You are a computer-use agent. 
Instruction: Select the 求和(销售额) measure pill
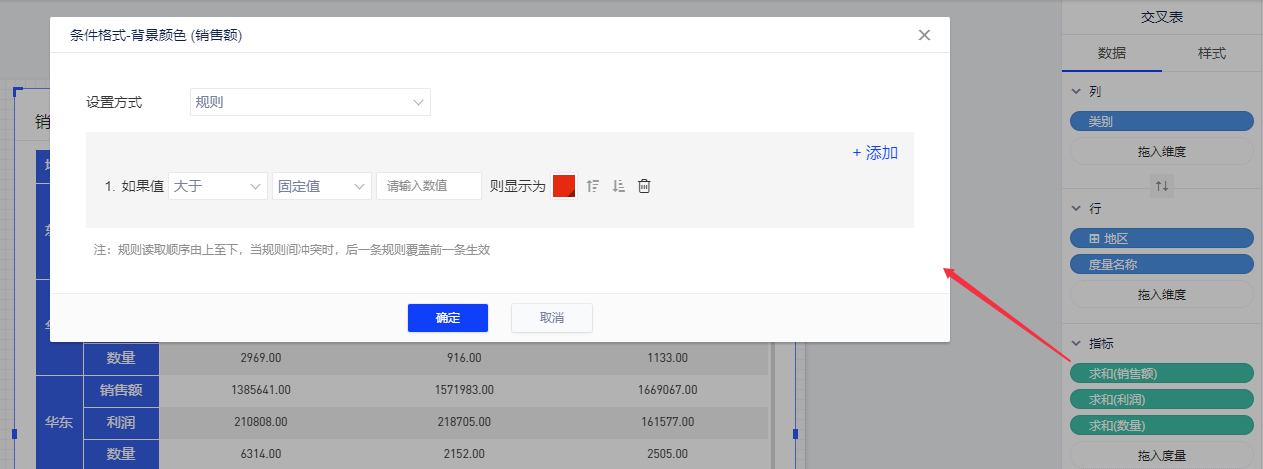pyautogui.click(x=1161, y=373)
